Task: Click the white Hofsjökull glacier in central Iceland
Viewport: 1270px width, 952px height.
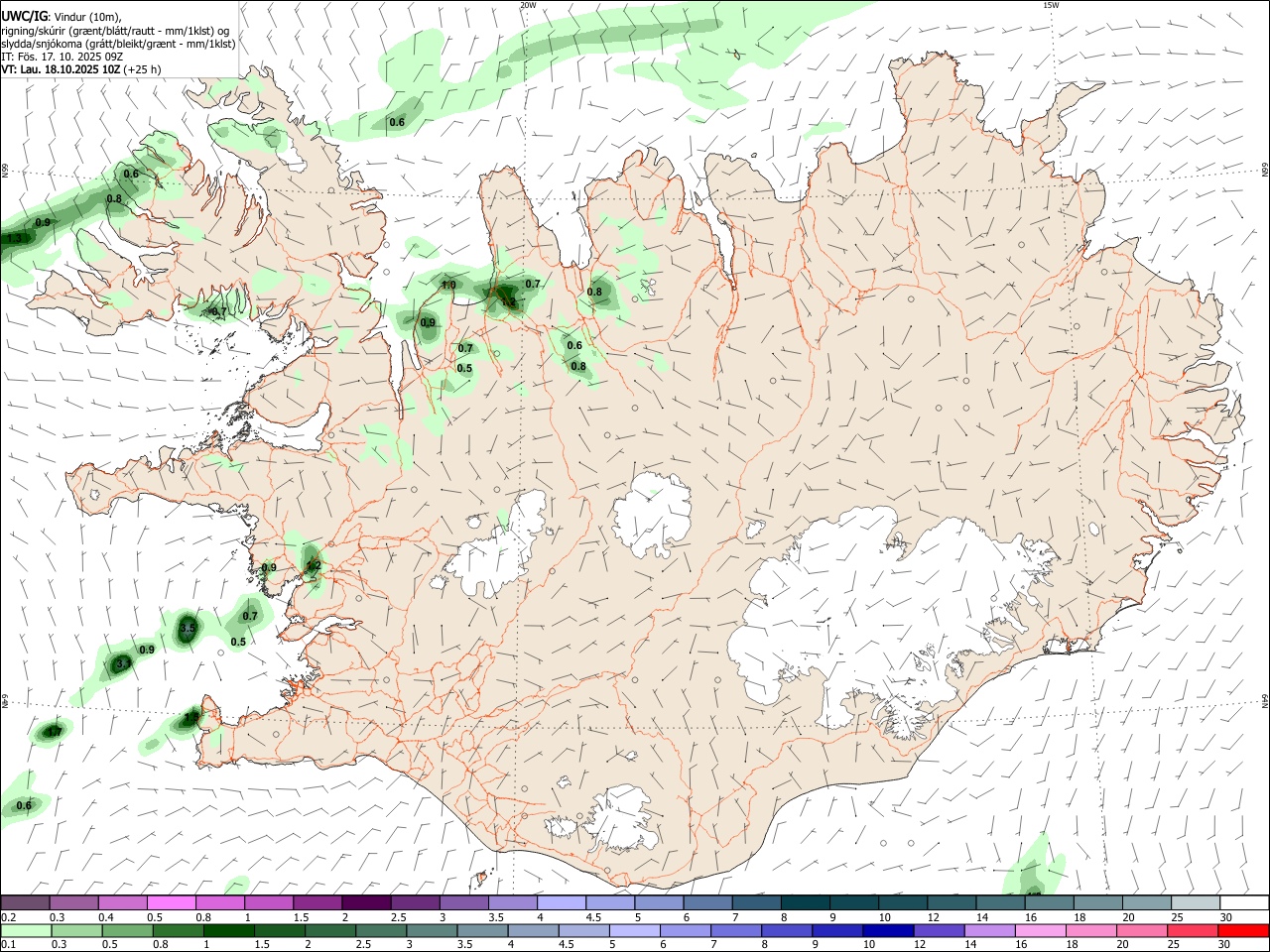Action: tap(652, 514)
